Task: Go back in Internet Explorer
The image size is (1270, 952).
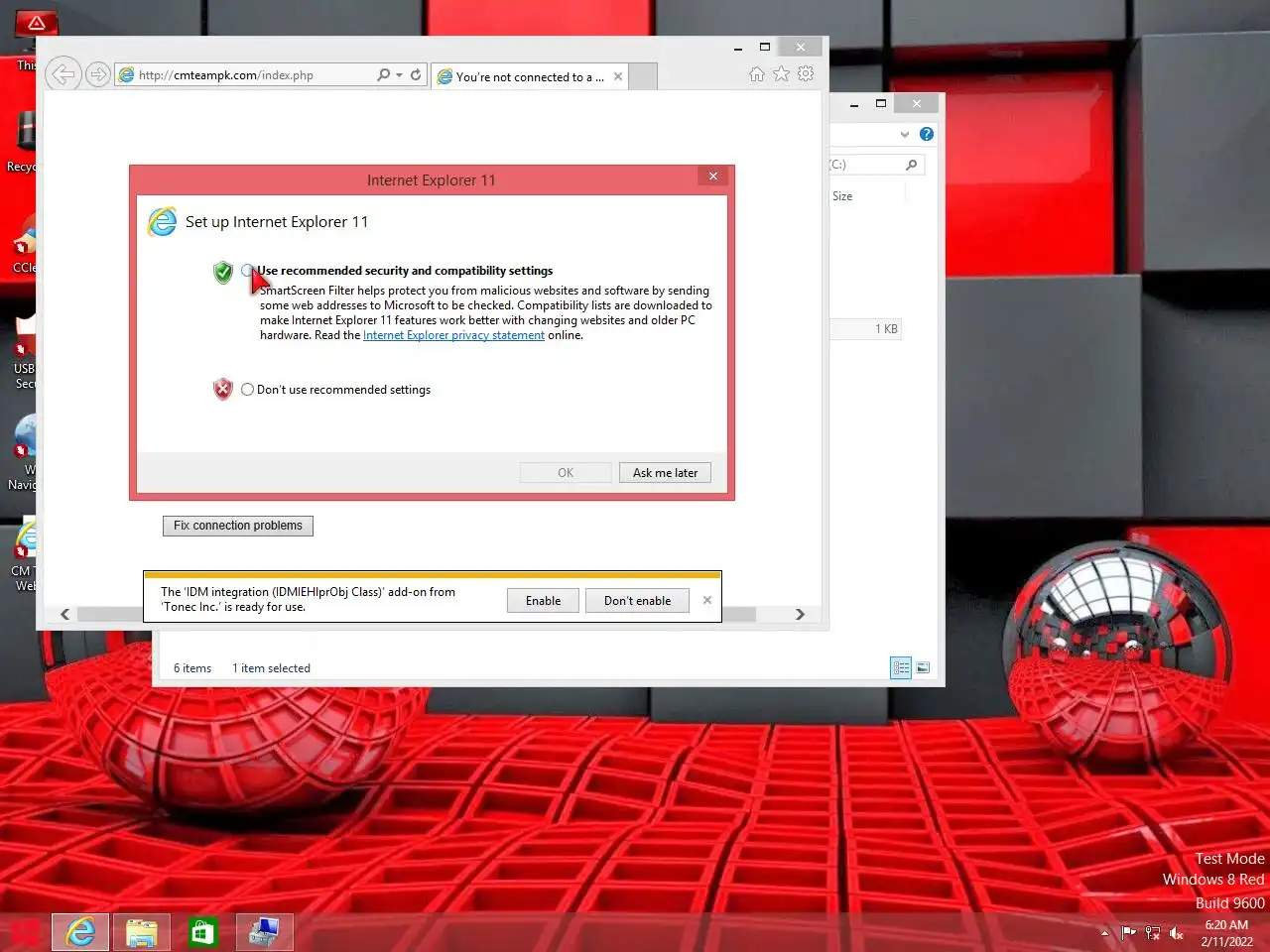Action: pyautogui.click(x=63, y=74)
